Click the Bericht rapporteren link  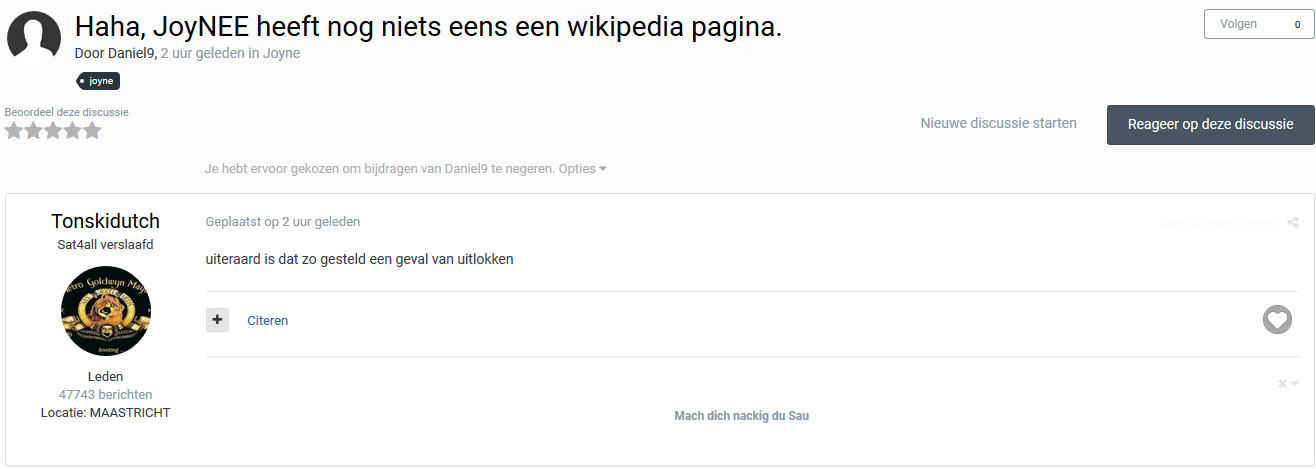point(1218,222)
